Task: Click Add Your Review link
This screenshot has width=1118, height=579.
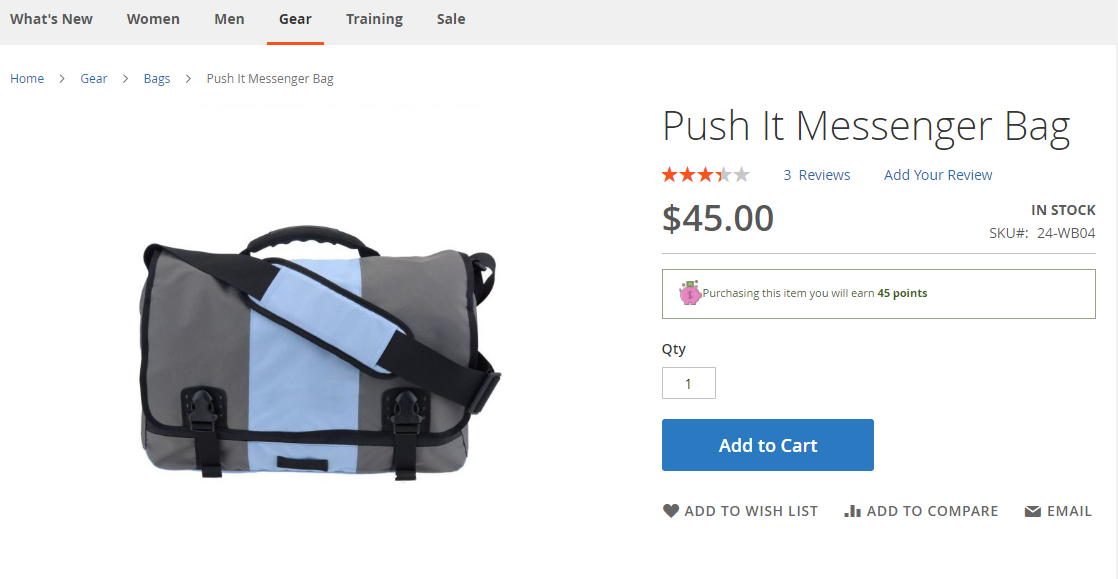Action: tap(938, 175)
